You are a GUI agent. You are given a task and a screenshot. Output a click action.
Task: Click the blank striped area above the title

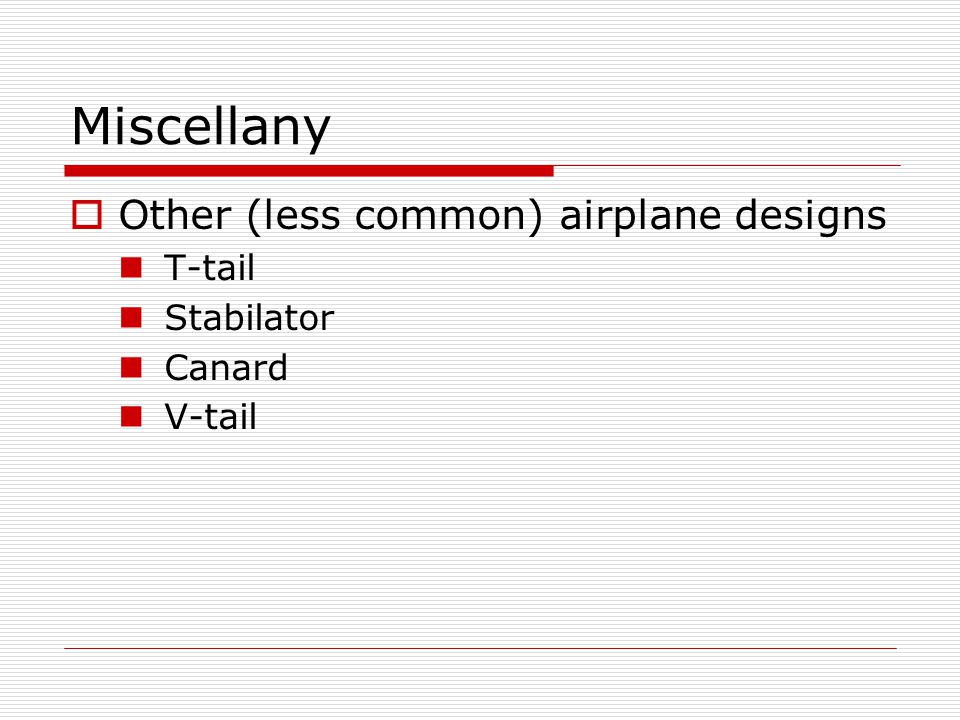pos(480,49)
